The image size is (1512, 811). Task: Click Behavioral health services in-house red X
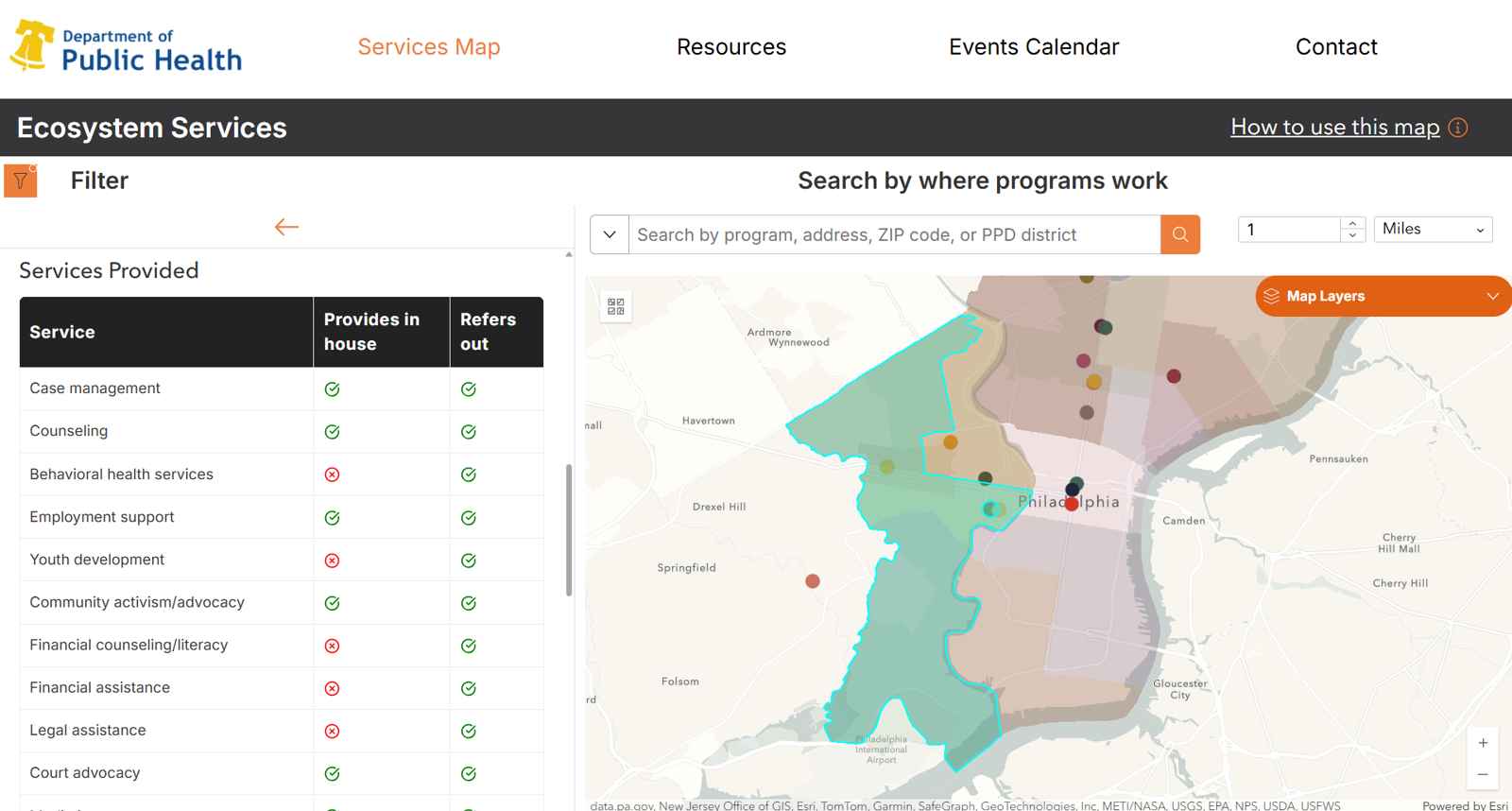pos(333,475)
